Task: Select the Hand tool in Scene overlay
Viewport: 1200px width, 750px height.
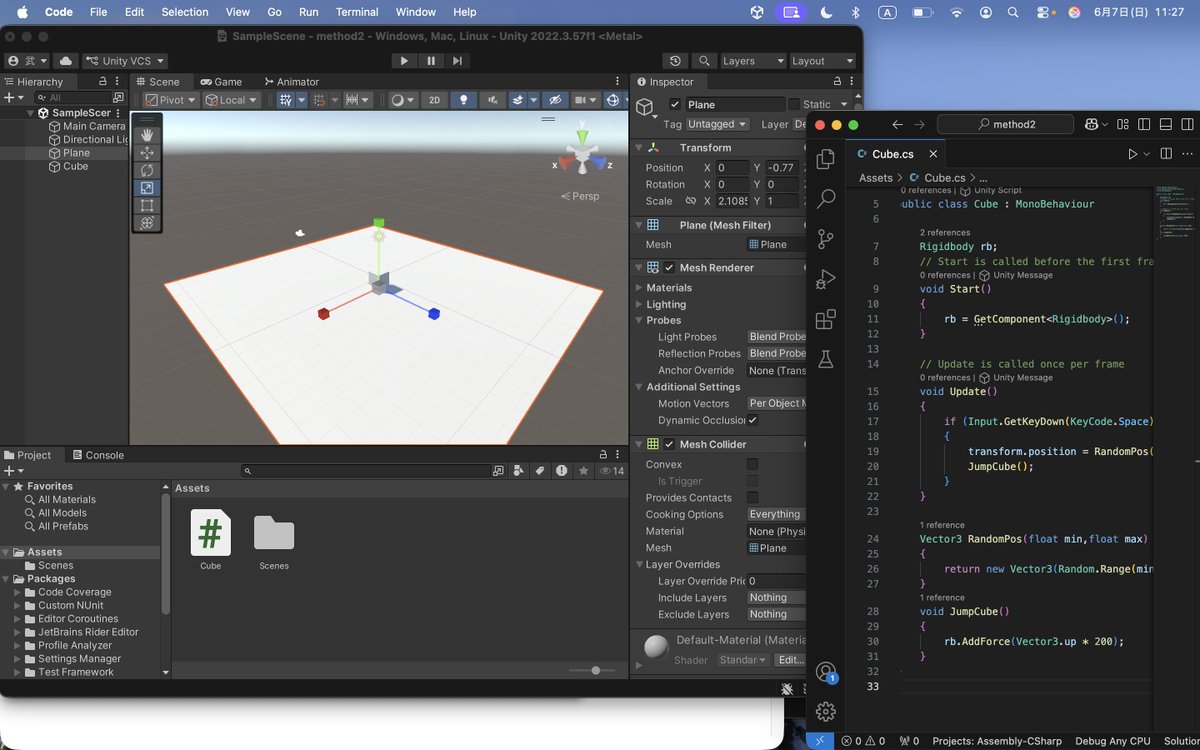Action: point(147,134)
